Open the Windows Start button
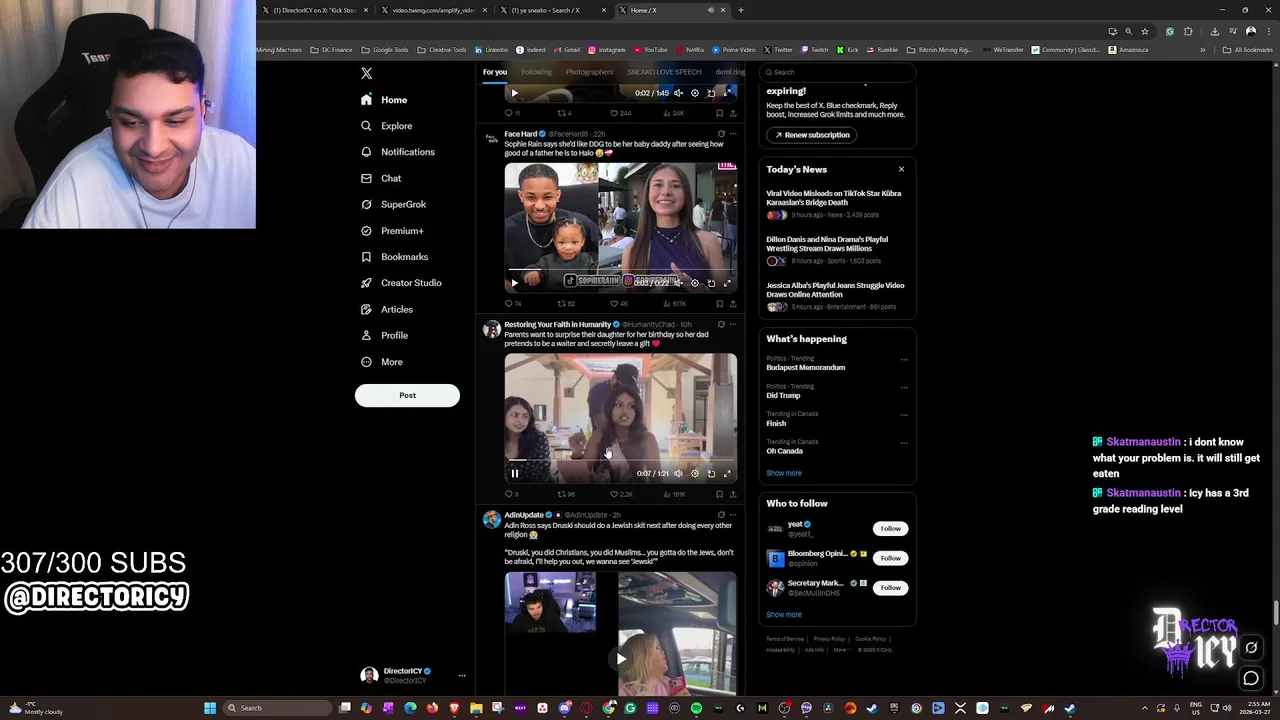1280x720 pixels. point(210,708)
